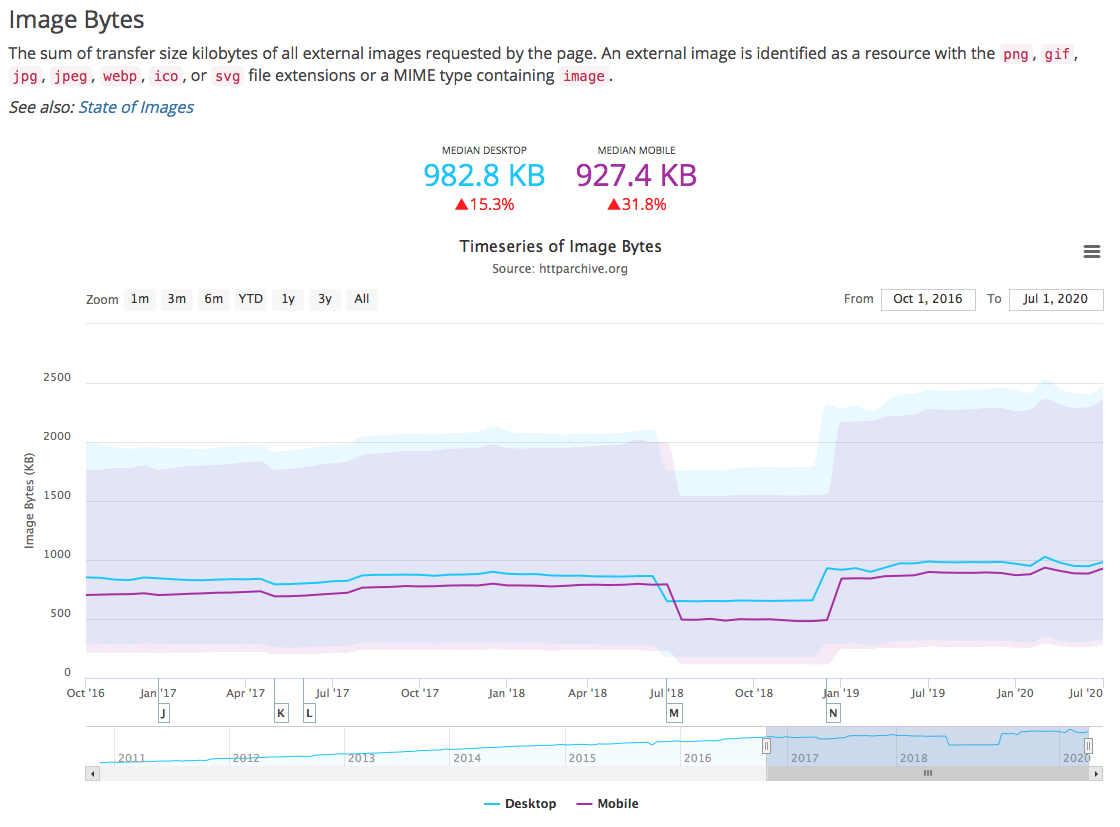Click the K annotation flag marker
Image resolution: width=1120 pixels, height=827 pixels.
[x=281, y=713]
